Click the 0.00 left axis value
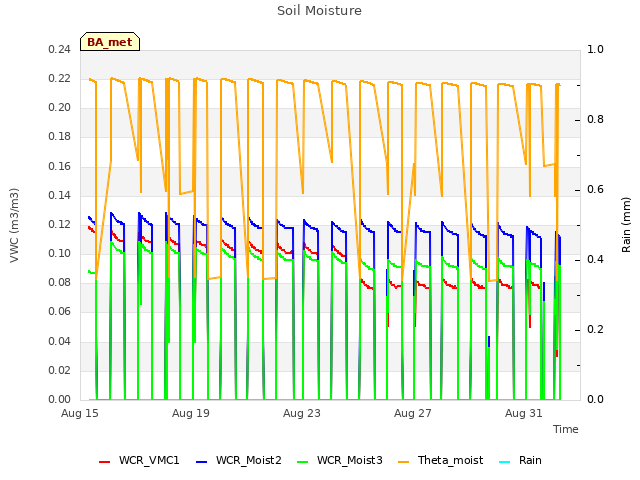640x480 pixels. [60, 399]
